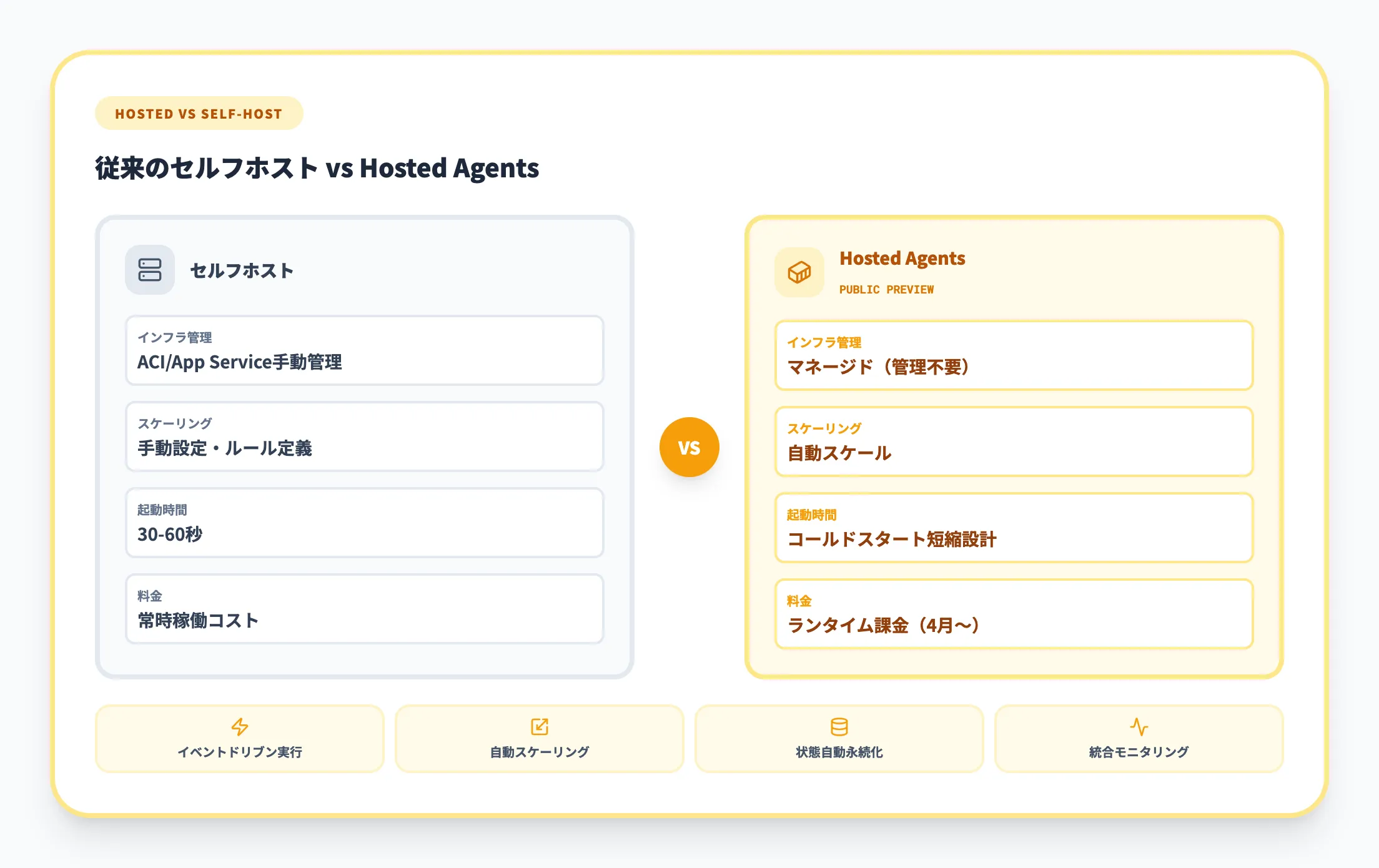Click the server icon beside セルフホスト
Viewport: 1379px width, 868px height.
pyautogui.click(x=150, y=270)
